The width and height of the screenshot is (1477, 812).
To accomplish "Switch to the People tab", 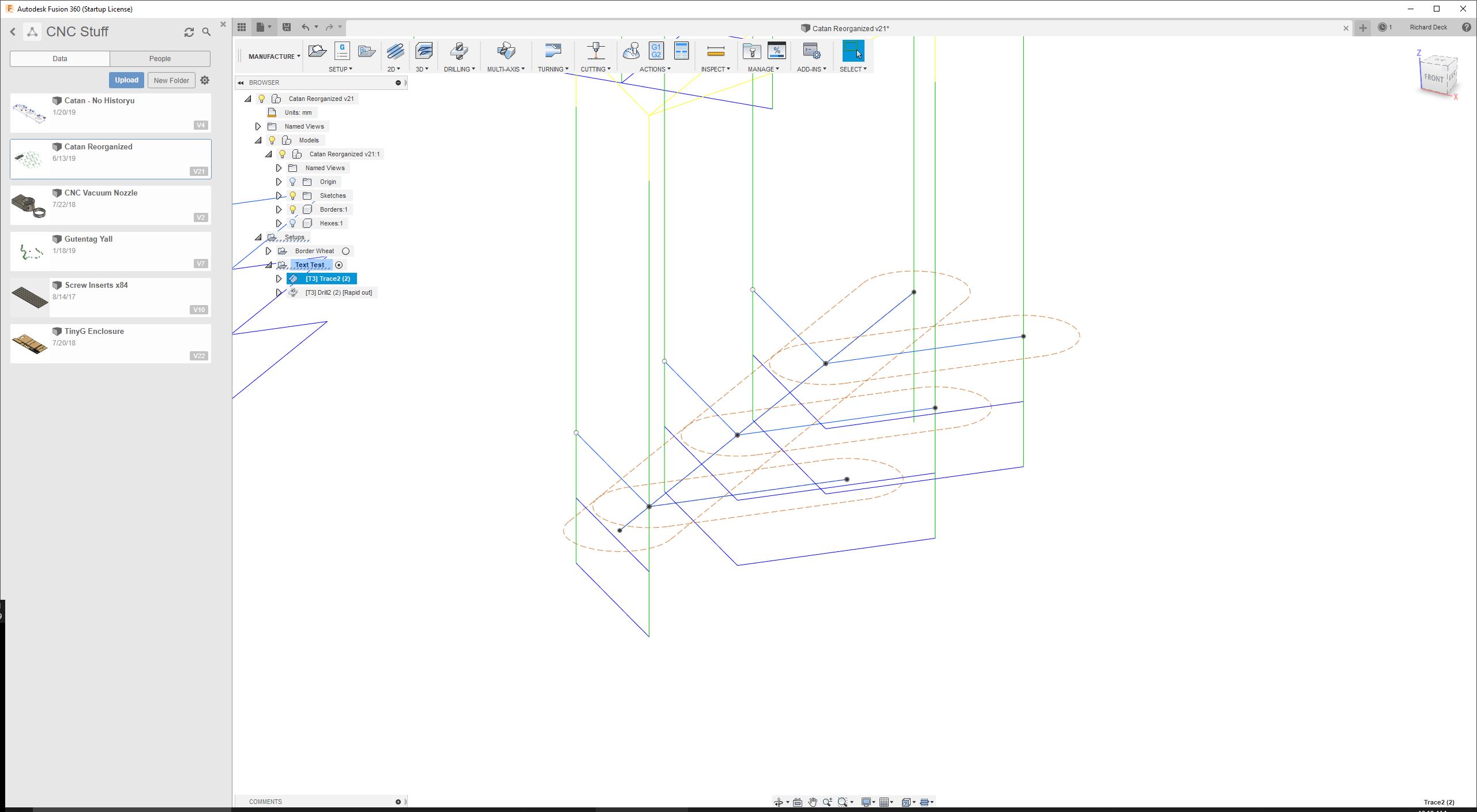I will [x=160, y=59].
